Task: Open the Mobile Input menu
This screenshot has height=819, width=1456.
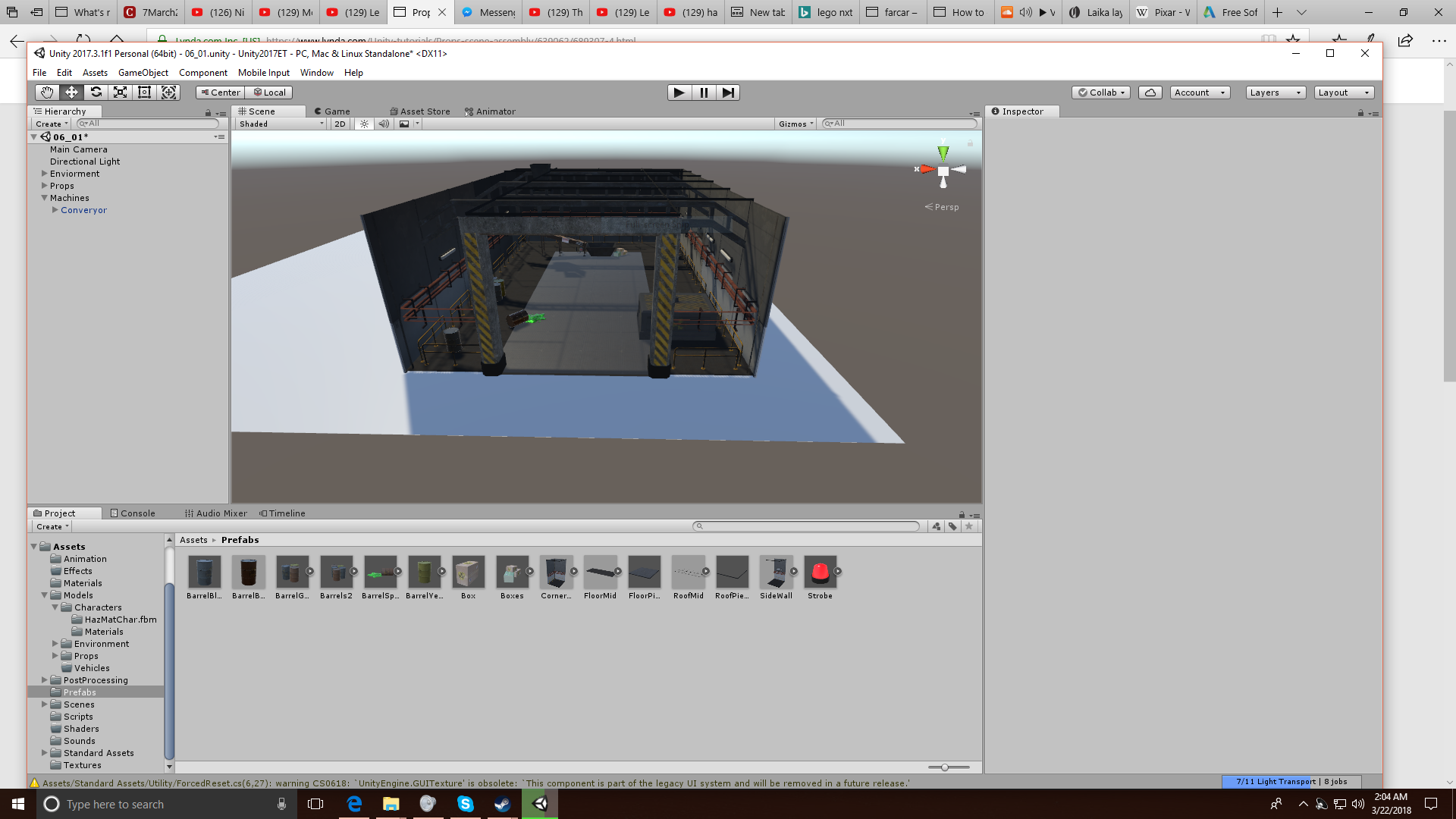Action: click(x=264, y=73)
